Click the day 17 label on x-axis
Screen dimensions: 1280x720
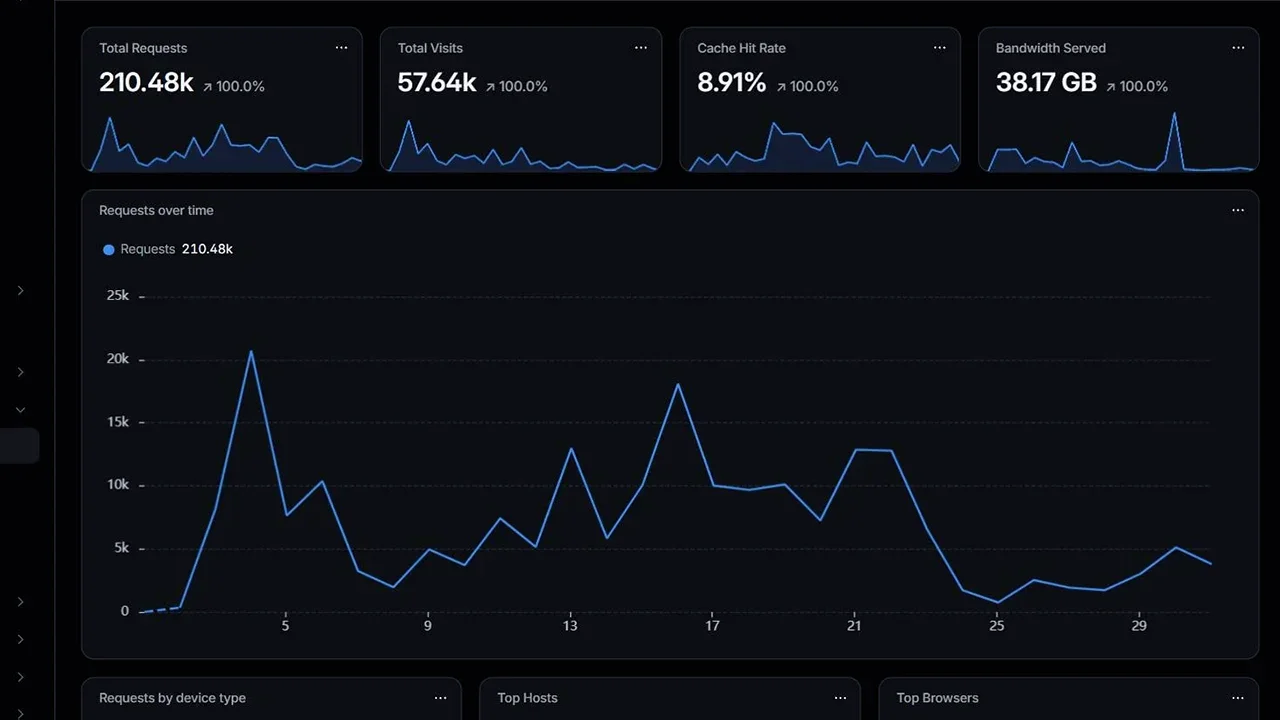click(x=712, y=626)
